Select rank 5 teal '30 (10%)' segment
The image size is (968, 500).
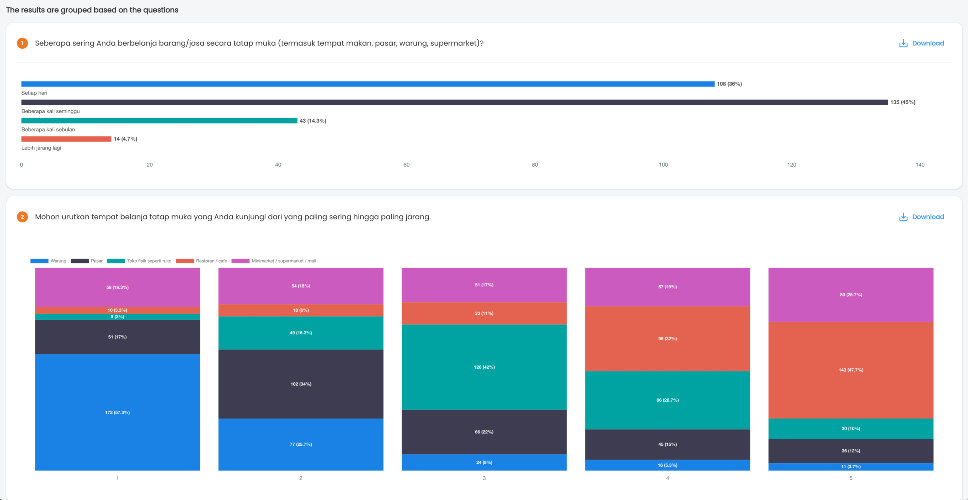851,429
